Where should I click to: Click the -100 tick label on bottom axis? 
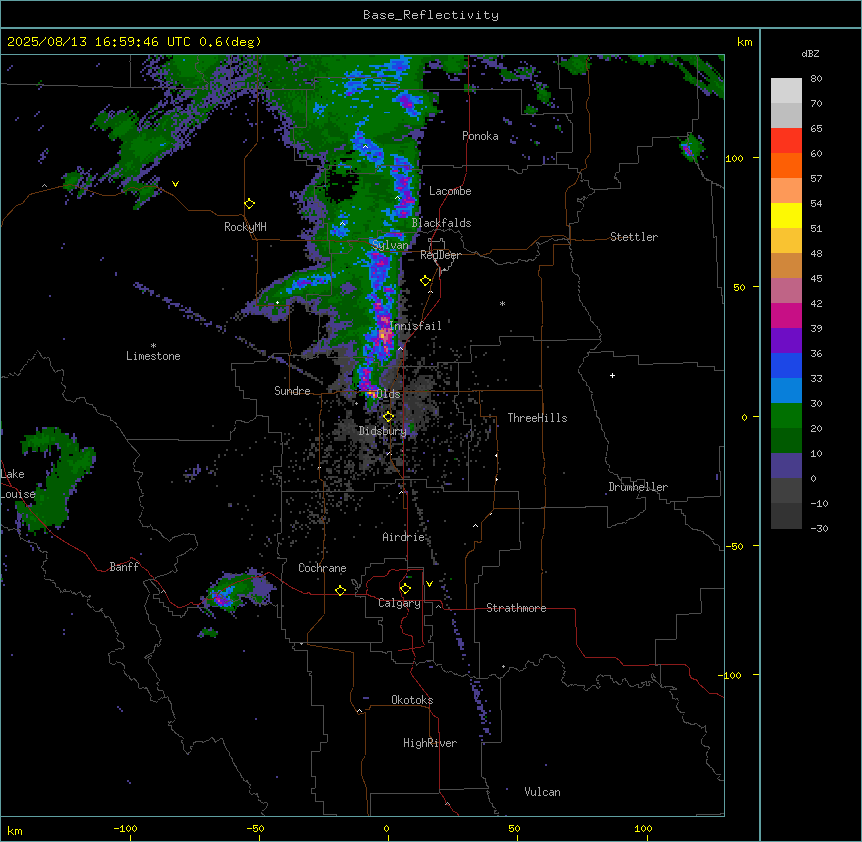(x=125, y=828)
